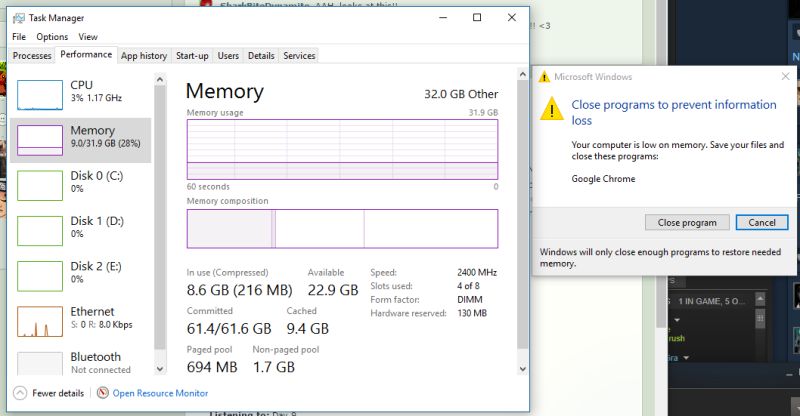Open Disk 1 (D:) performance view
Screen dimensions: 800x416
(x=81, y=231)
